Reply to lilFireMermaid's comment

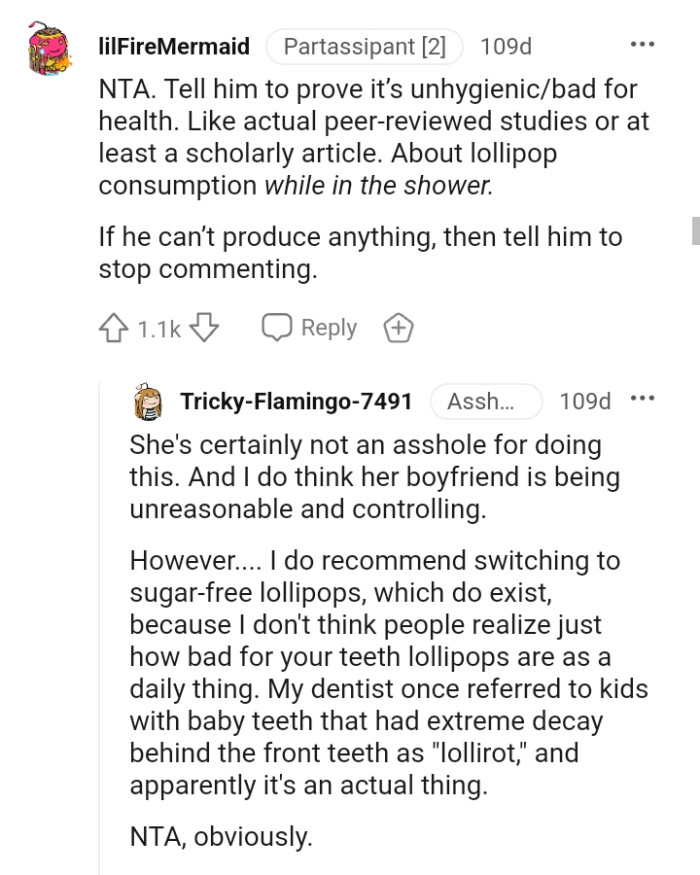point(309,328)
